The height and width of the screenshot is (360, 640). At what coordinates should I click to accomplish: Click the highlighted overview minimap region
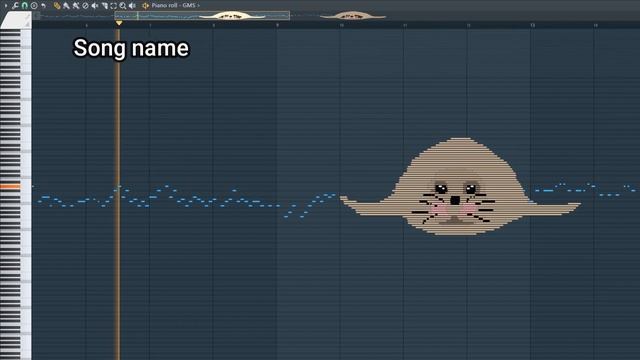[202, 16]
